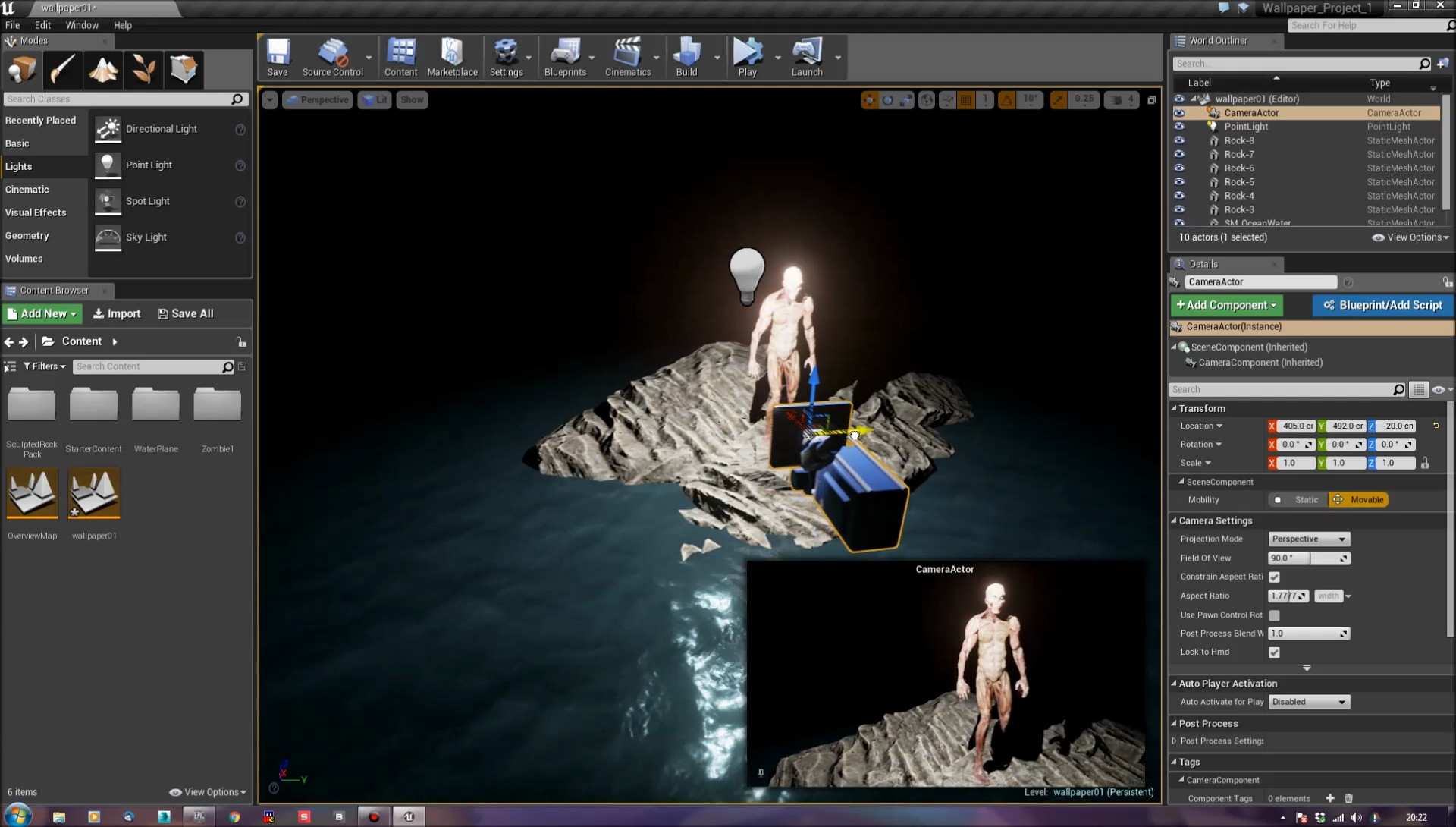Image resolution: width=1456 pixels, height=827 pixels.
Task: Click the Blueprint/Add Script button
Action: point(1382,305)
